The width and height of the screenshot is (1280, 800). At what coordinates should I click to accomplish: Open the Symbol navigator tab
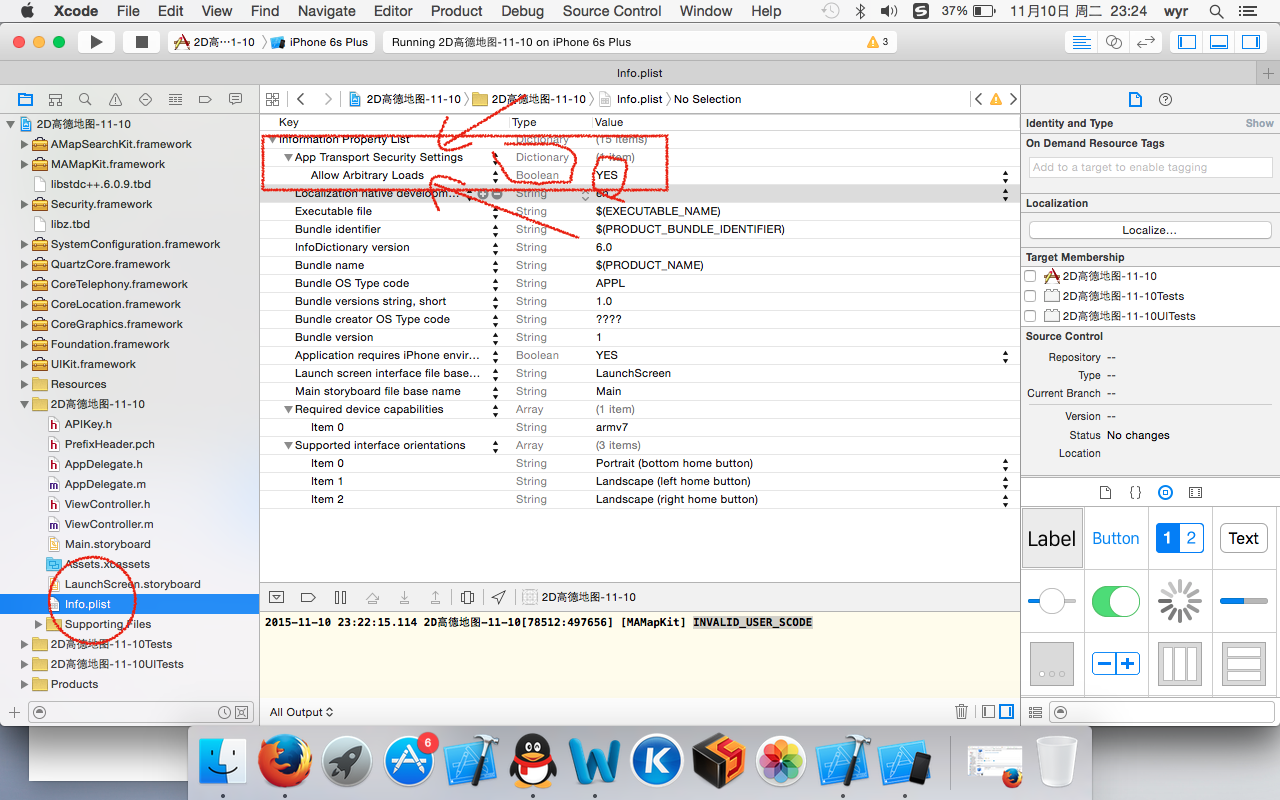click(55, 99)
